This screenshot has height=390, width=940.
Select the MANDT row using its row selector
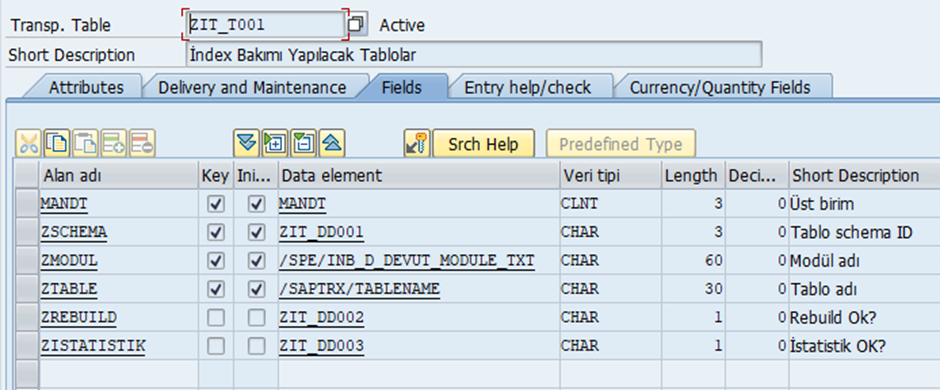(26, 204)
